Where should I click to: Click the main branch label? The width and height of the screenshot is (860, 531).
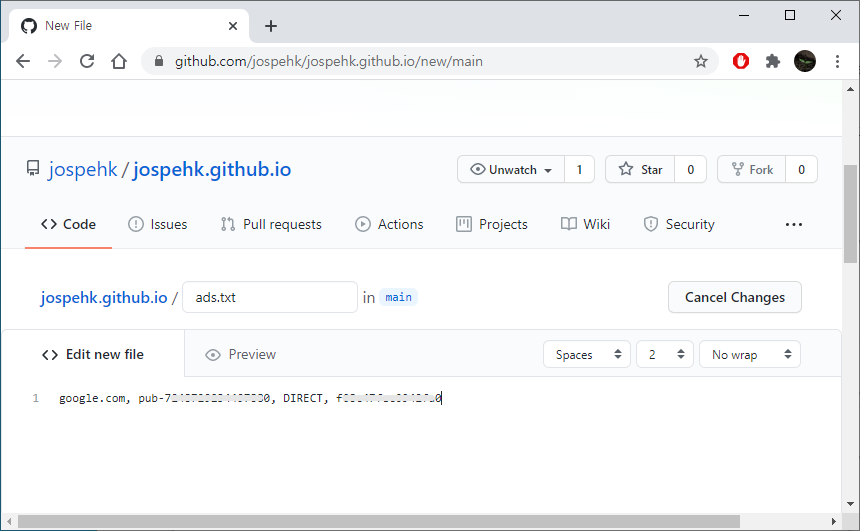tap(398, 297)
